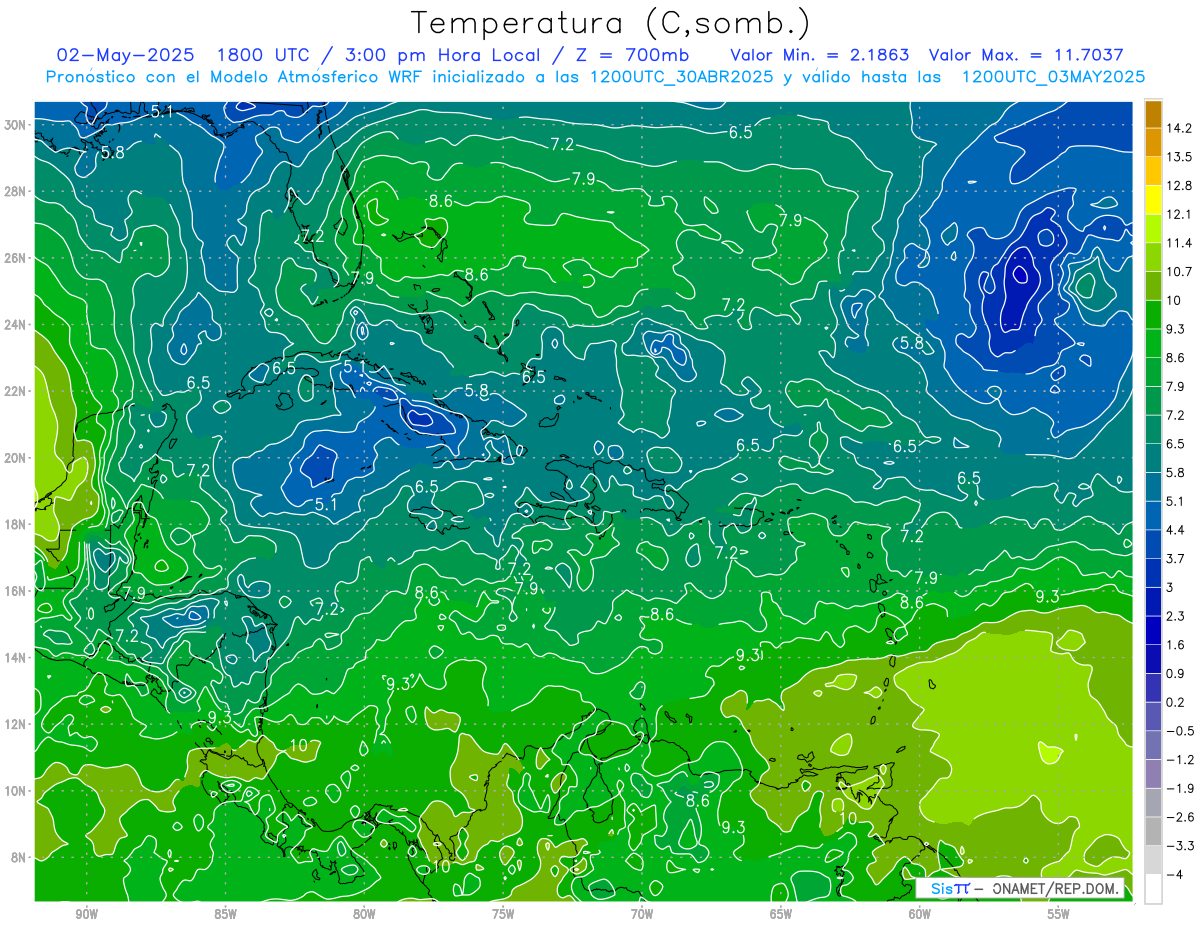The width and height of the screenshot is (1200, 927).
Task: Click the -1.9 value on color scale
Action: pos(1180,788)
